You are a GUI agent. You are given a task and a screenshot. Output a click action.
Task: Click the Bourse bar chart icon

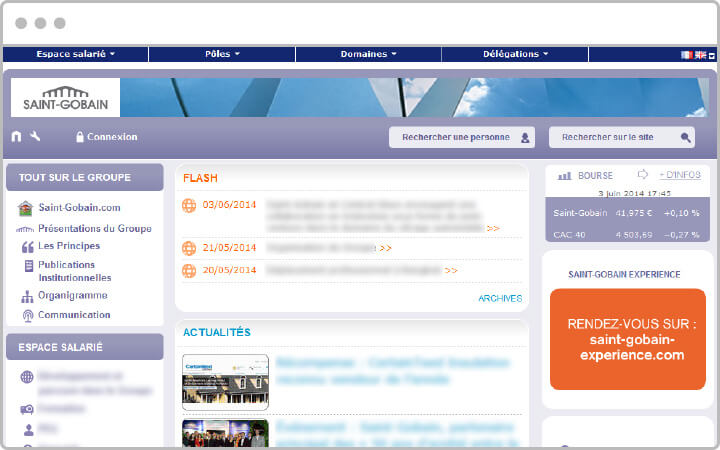[564, 176]
